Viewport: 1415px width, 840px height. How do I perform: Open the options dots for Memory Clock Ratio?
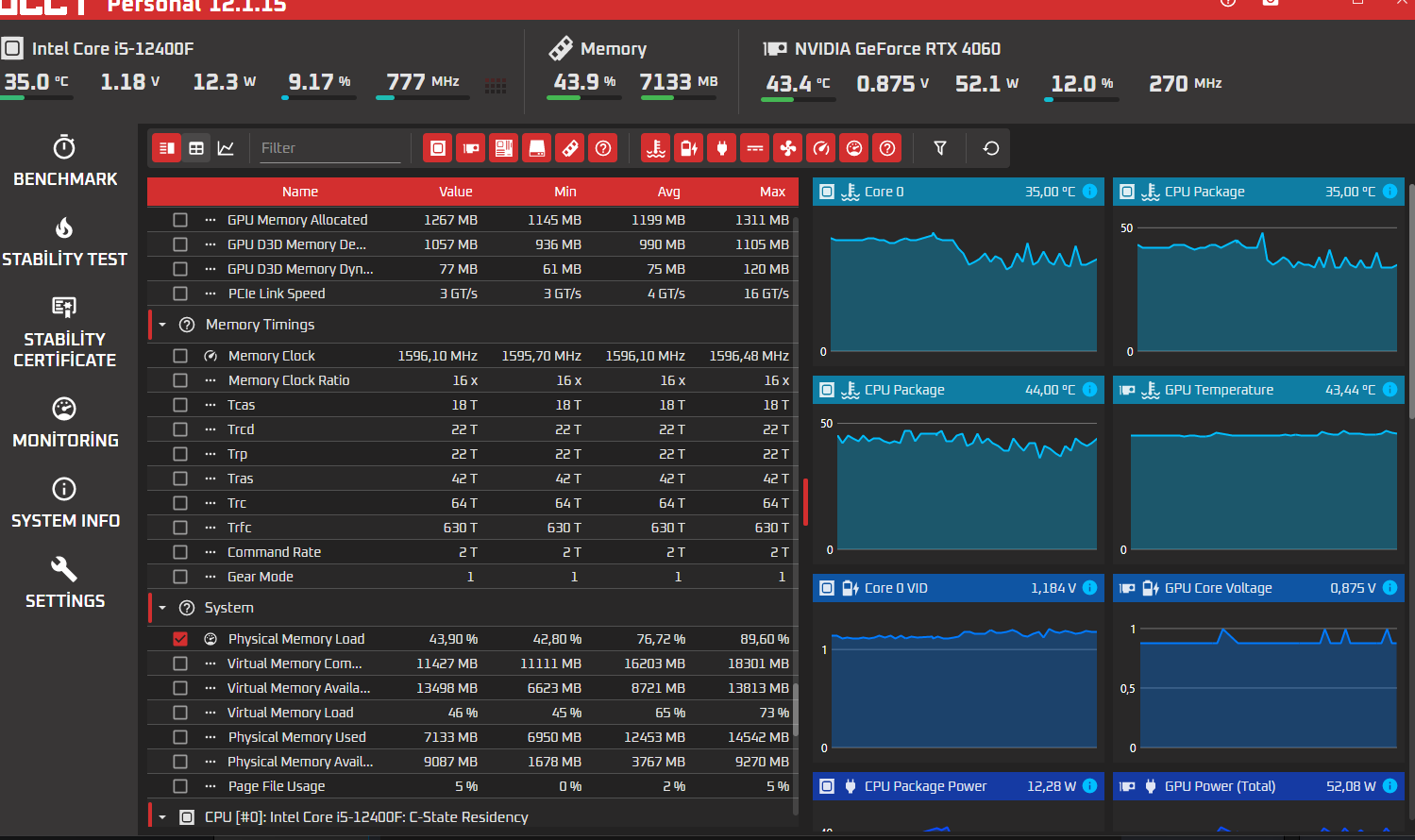tap(211, 380)
